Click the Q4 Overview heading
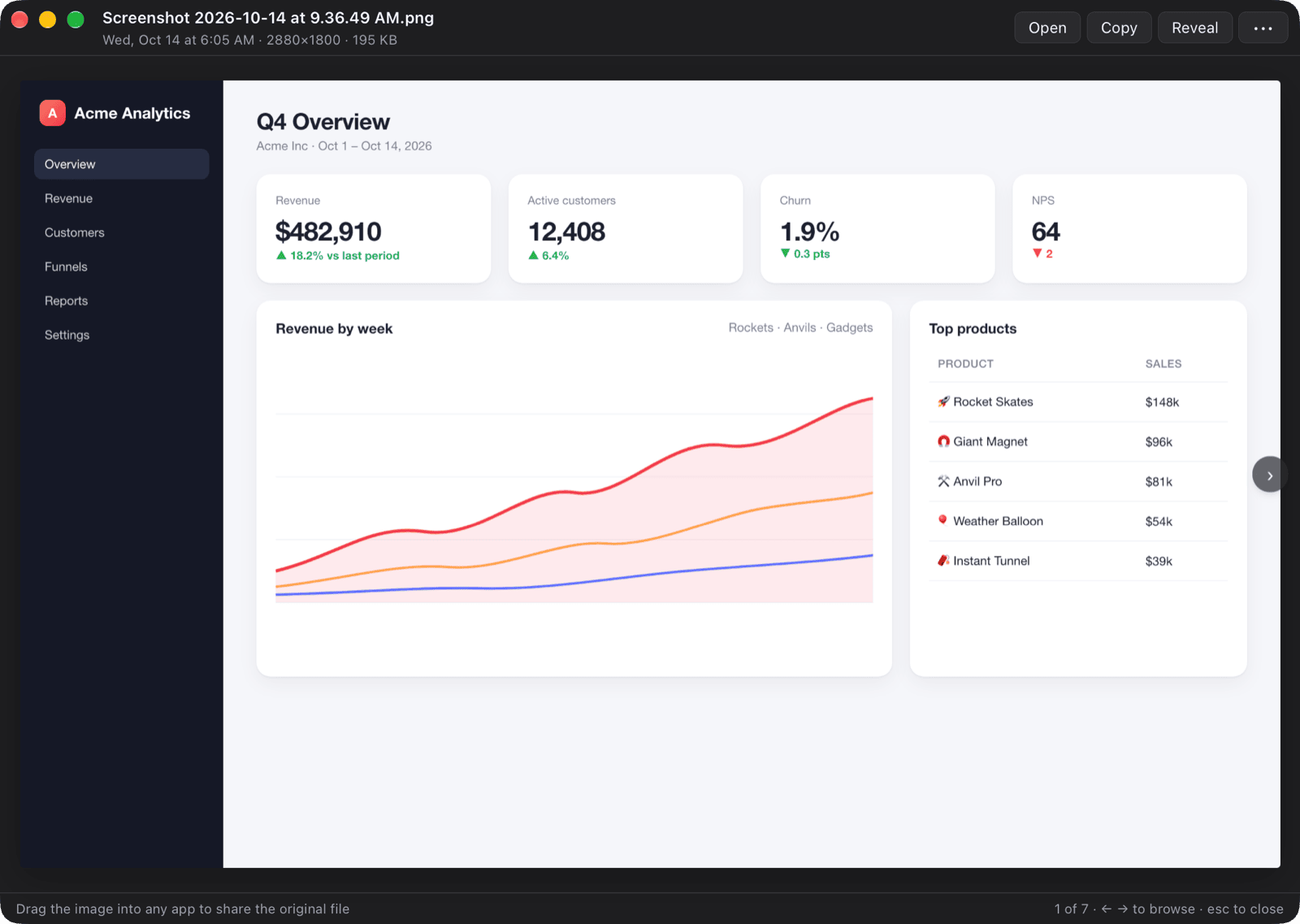This screenshot has height=924, width=1300. pos(323,122)
